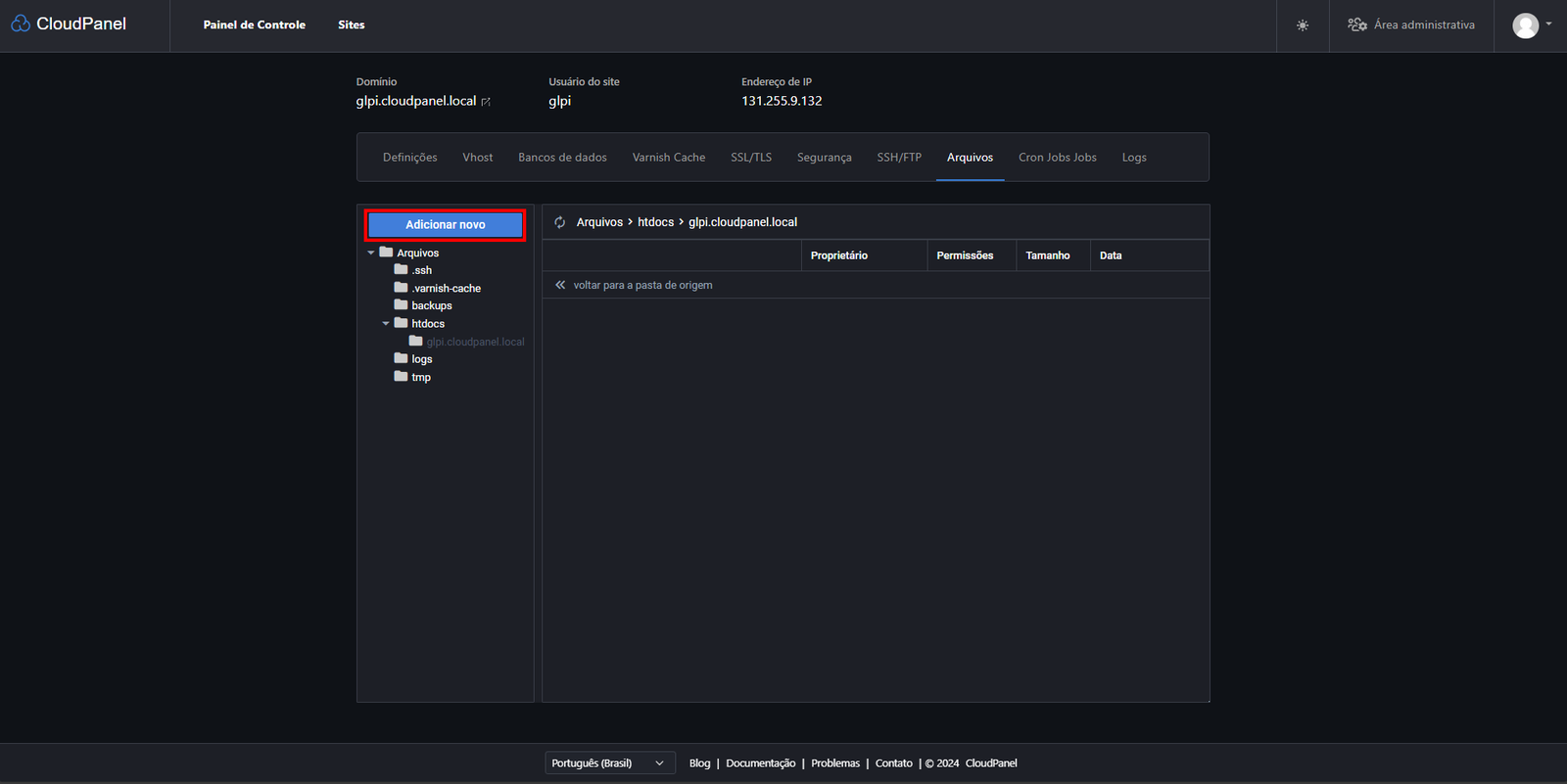Collapse the htdocs tree folder
The image size is (1567, 784).
point(386,323)
